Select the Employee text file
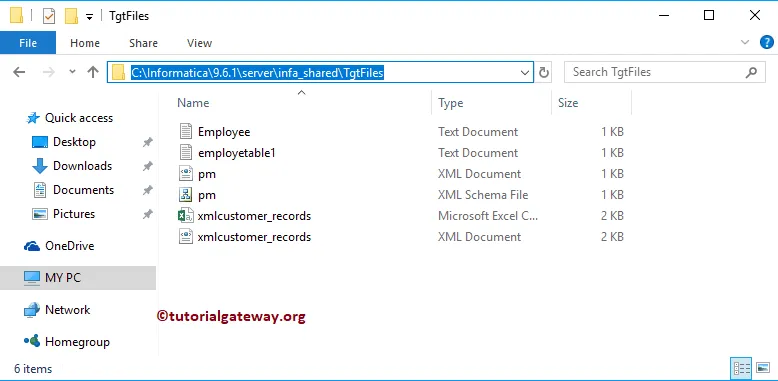 (x=224, y=132)
